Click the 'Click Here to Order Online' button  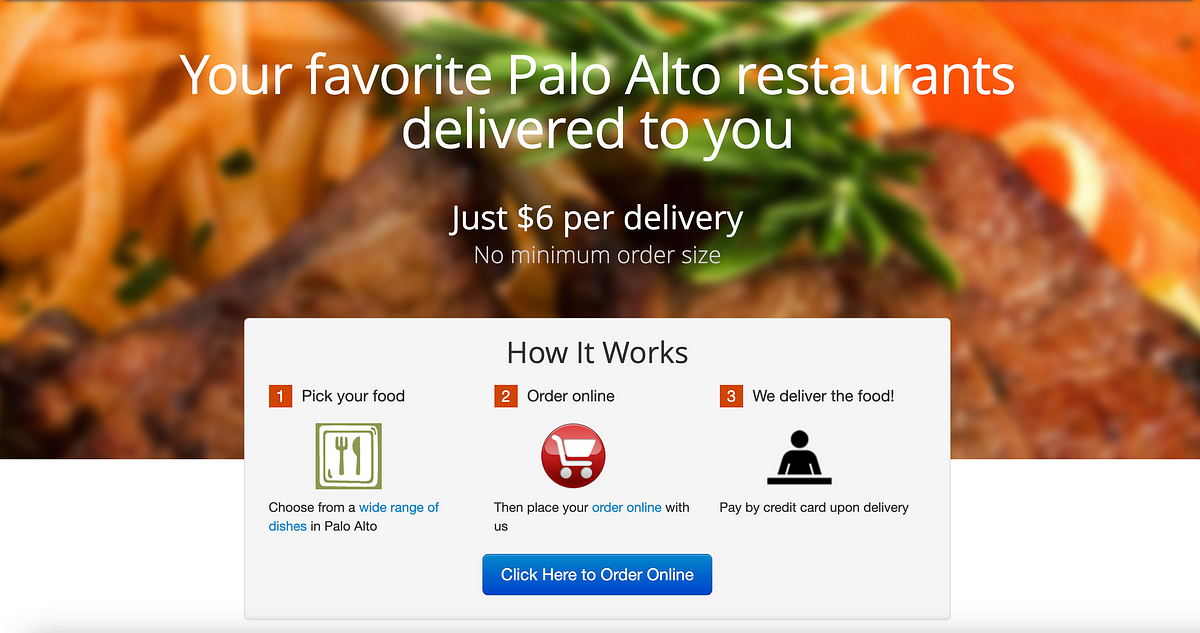(597, 575)
